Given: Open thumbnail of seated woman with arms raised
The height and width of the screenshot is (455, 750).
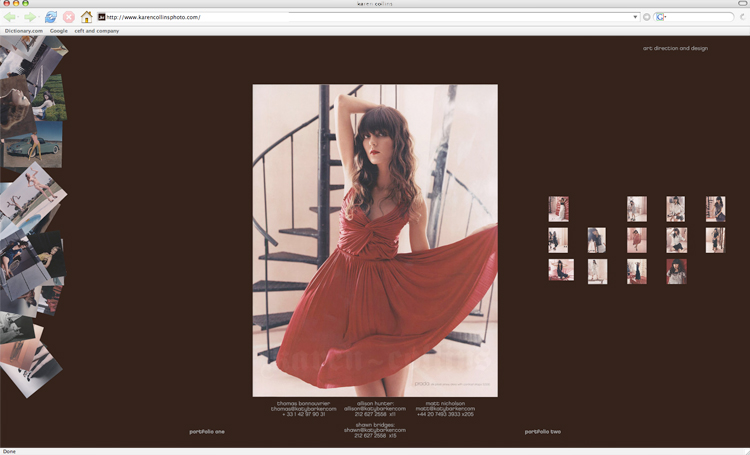Looking at the screenshot, I should 561,270.
